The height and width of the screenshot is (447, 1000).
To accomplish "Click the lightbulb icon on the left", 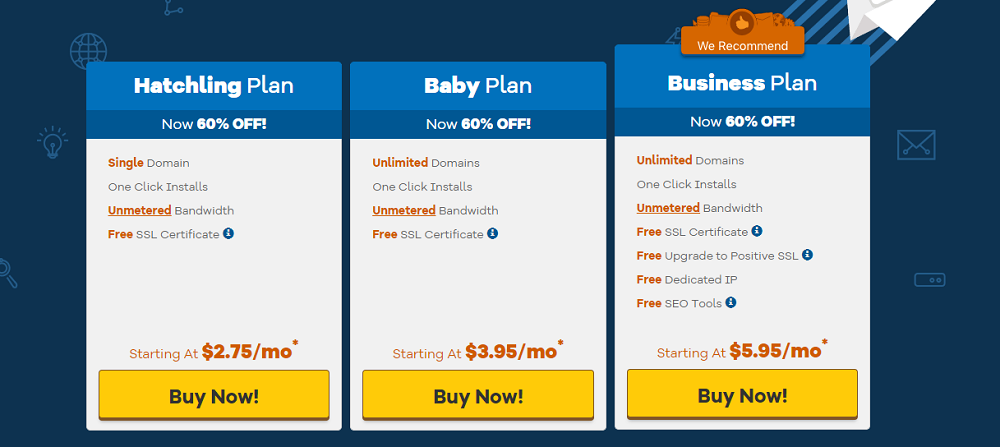I will tap(50, 142).
